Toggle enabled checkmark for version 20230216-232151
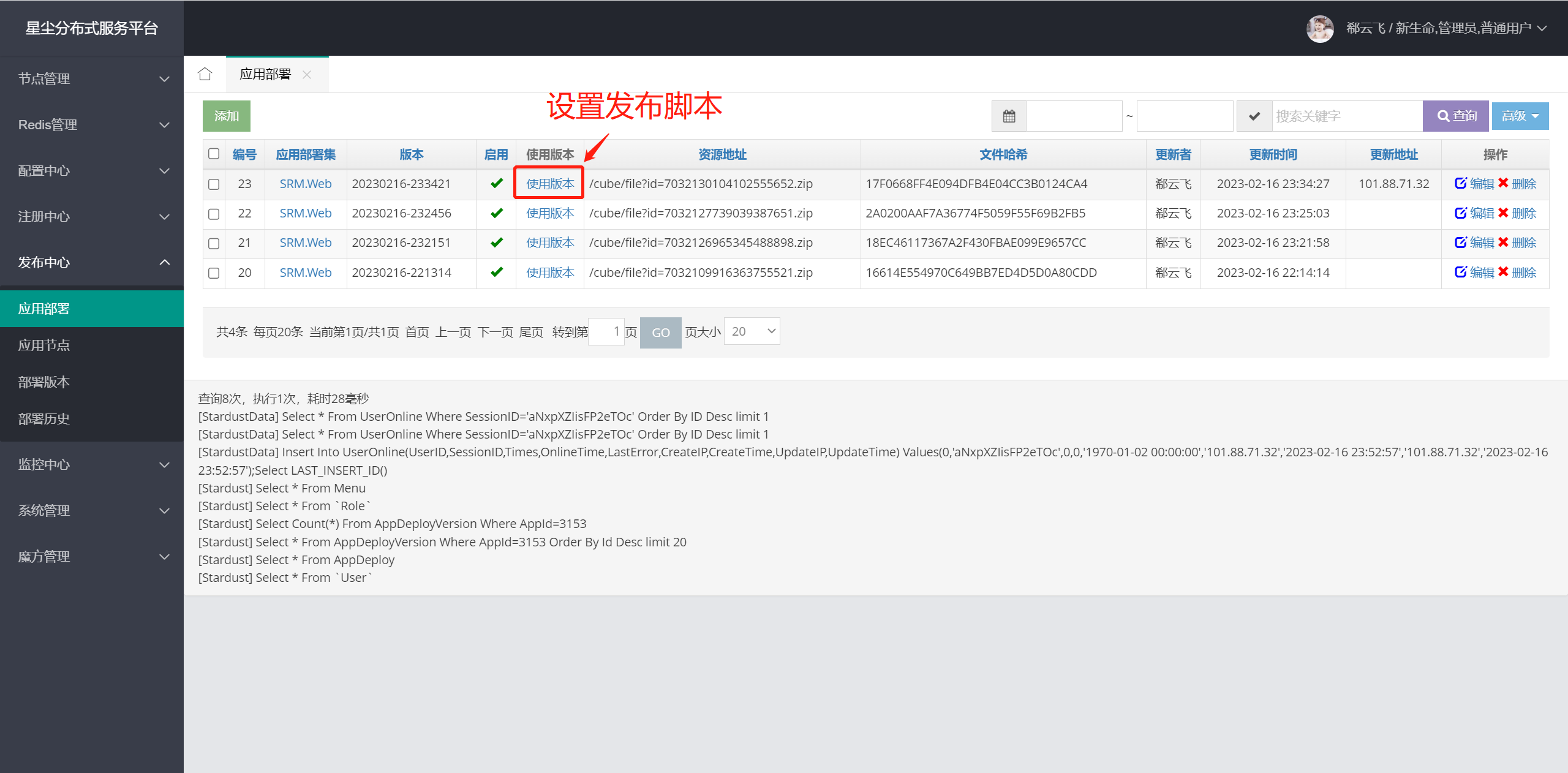 click(497, 243)
